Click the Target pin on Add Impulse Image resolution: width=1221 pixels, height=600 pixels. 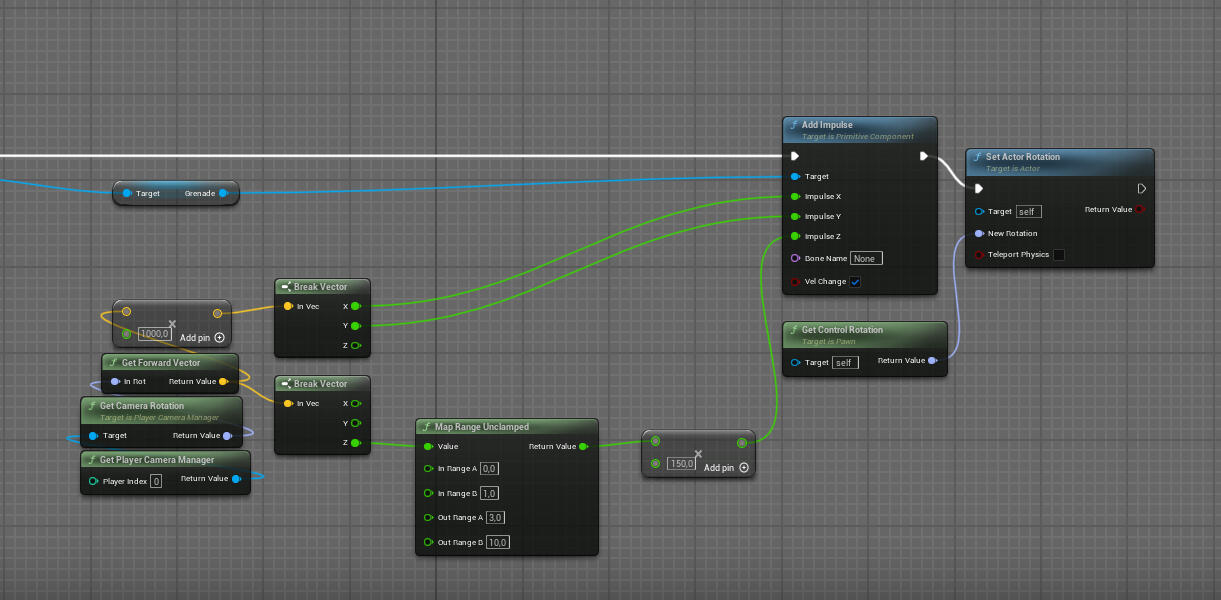[795, 177]
